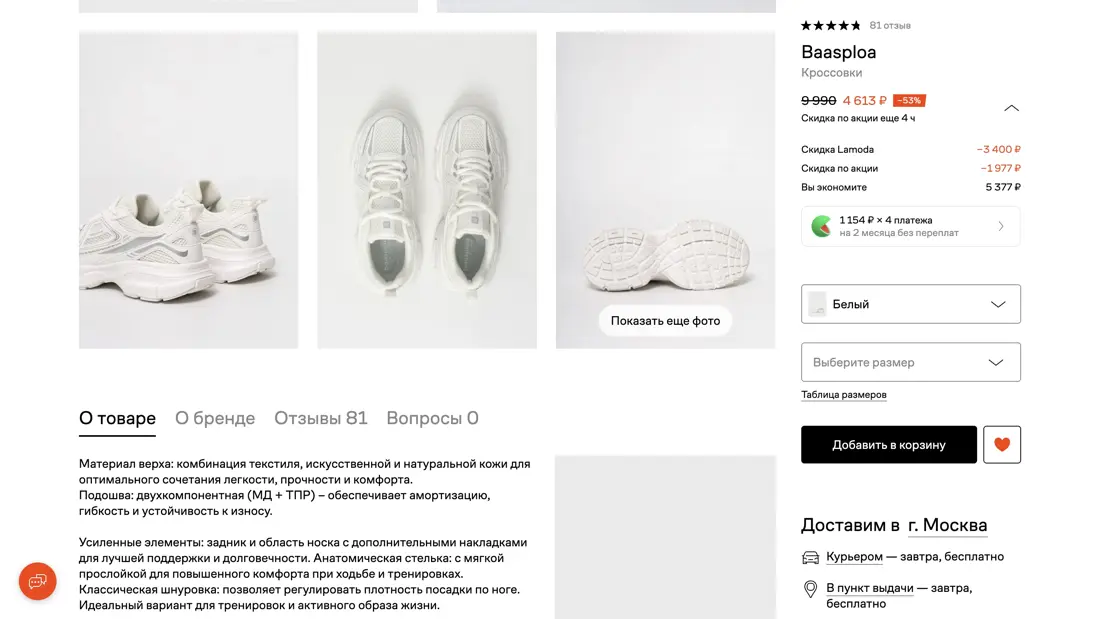Expand the 'Выберите размер' size dropdown

point(910,361)
